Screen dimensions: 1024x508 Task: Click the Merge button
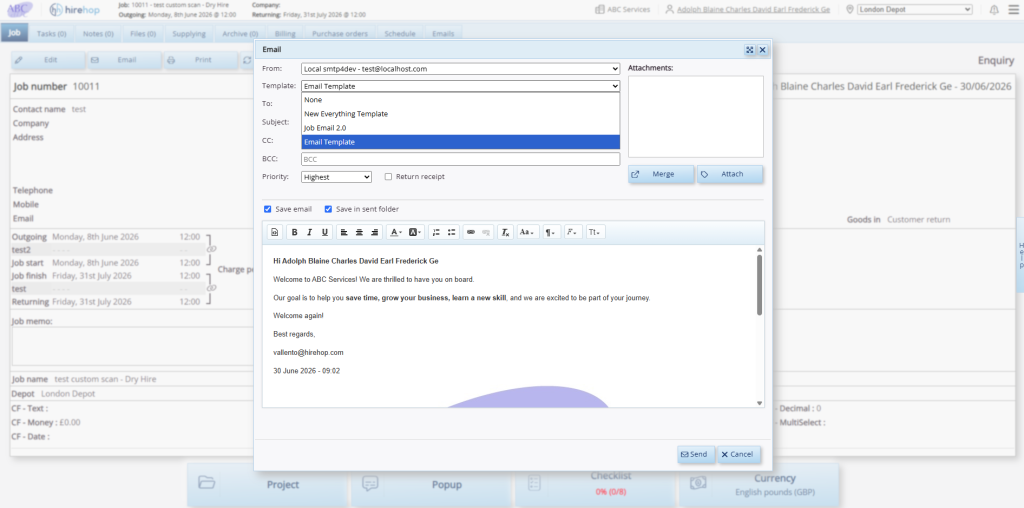661,174
